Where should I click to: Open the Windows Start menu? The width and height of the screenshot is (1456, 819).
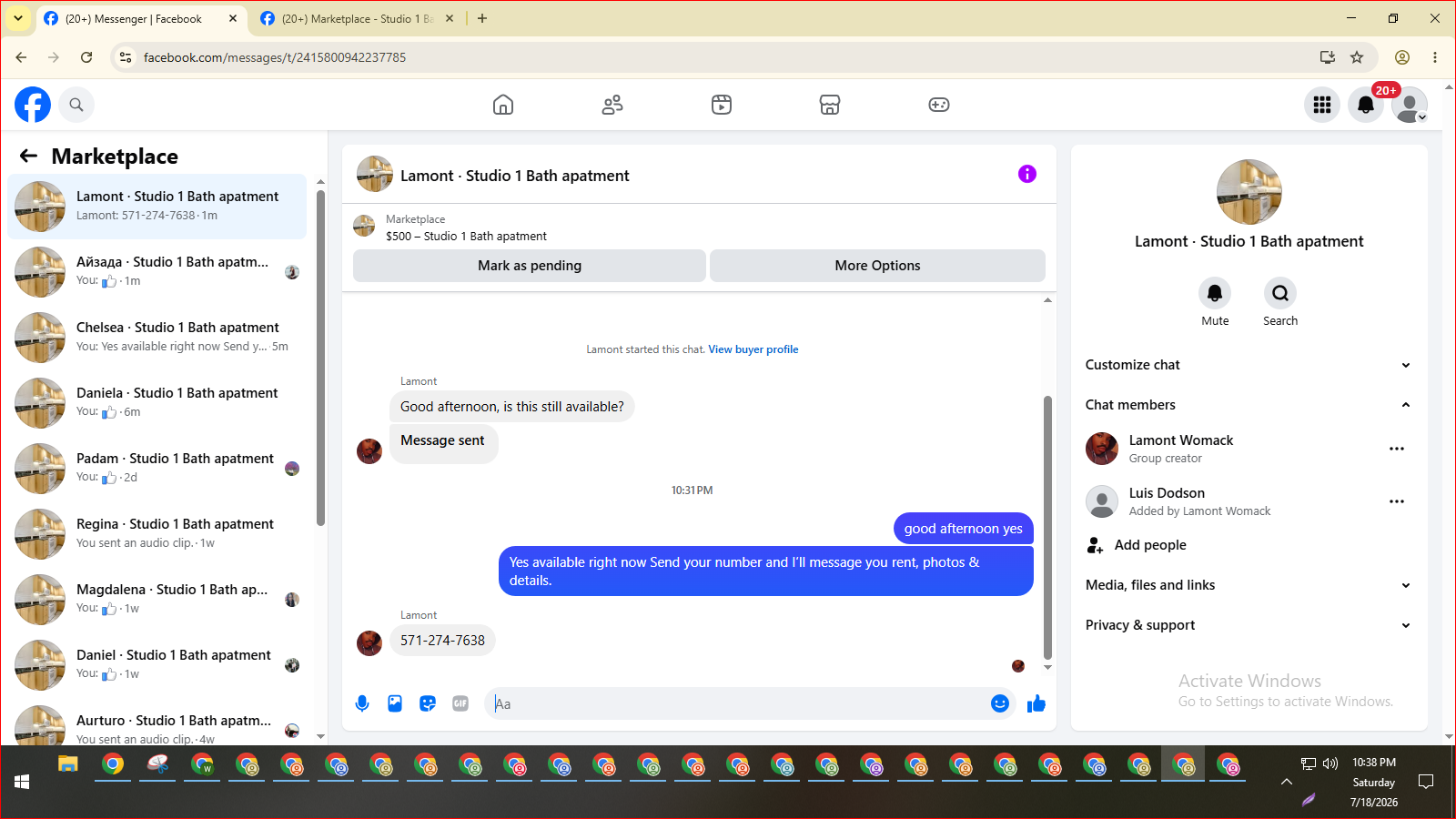coord(22,782)
